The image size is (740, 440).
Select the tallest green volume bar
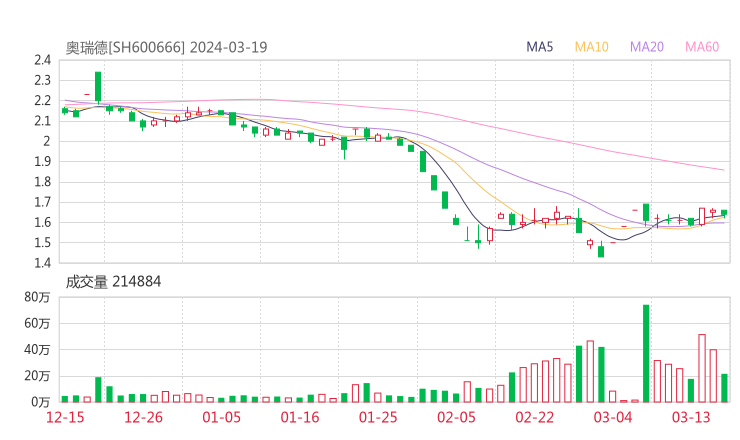[646, 354]
